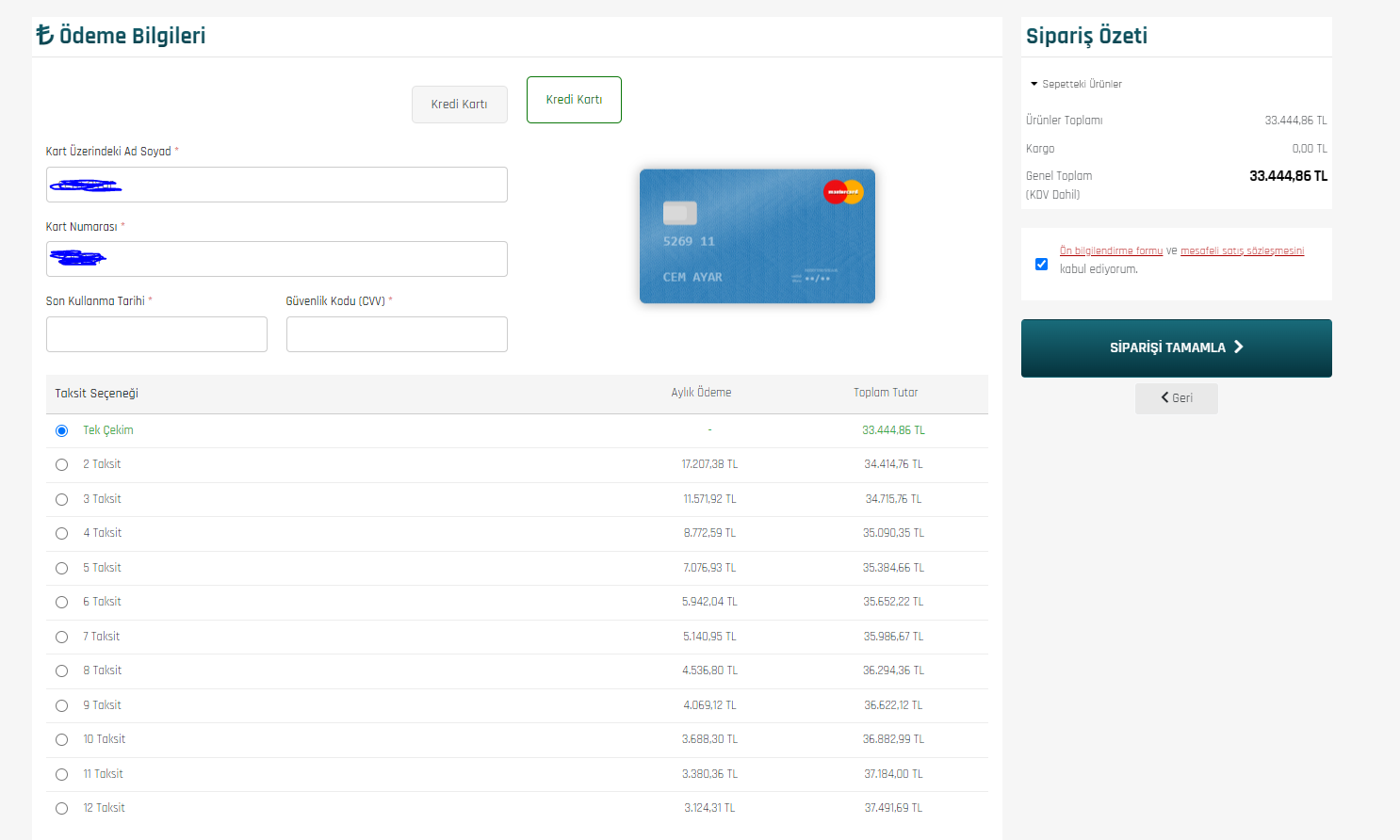Click the 36.882,99 TL total amount
This screenshot has height=840, width=1400.
[x=893, y=739]
